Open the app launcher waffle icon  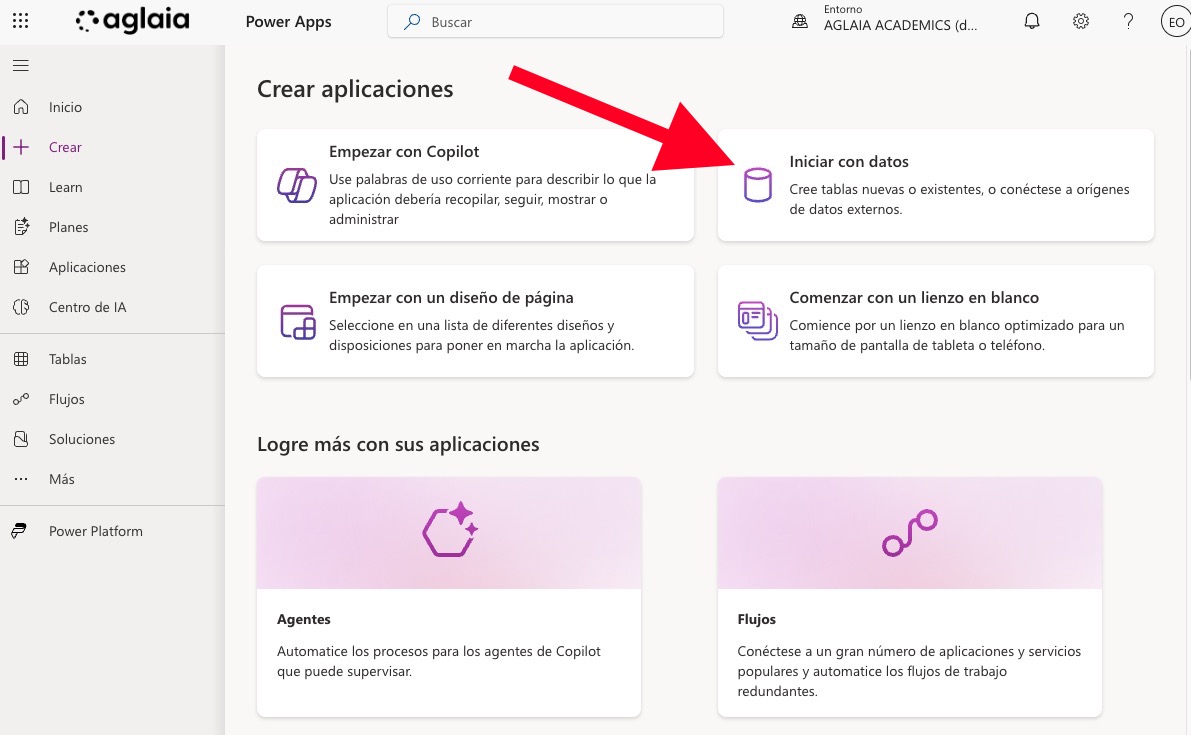[x=20, y=21]
